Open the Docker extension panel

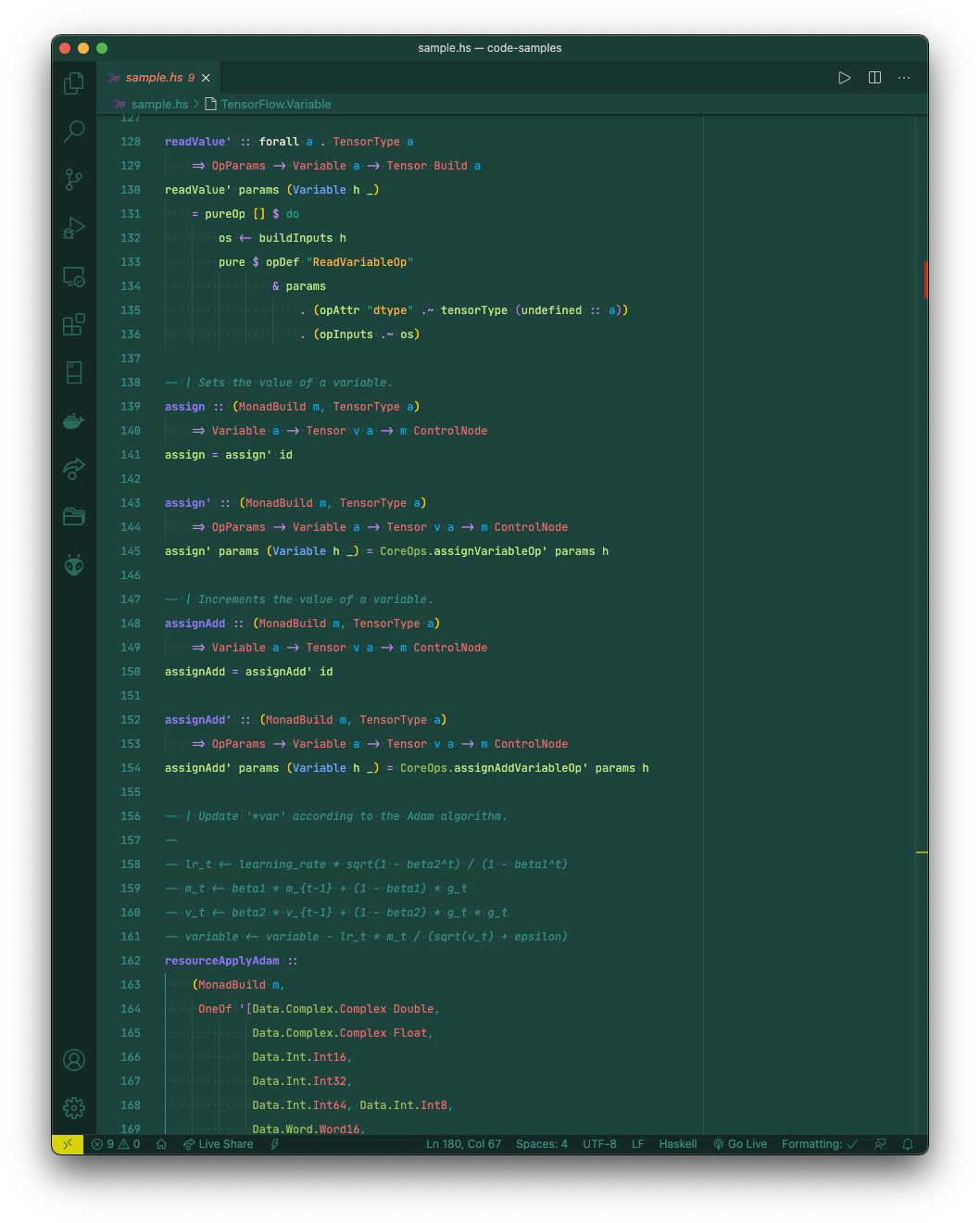74,421
